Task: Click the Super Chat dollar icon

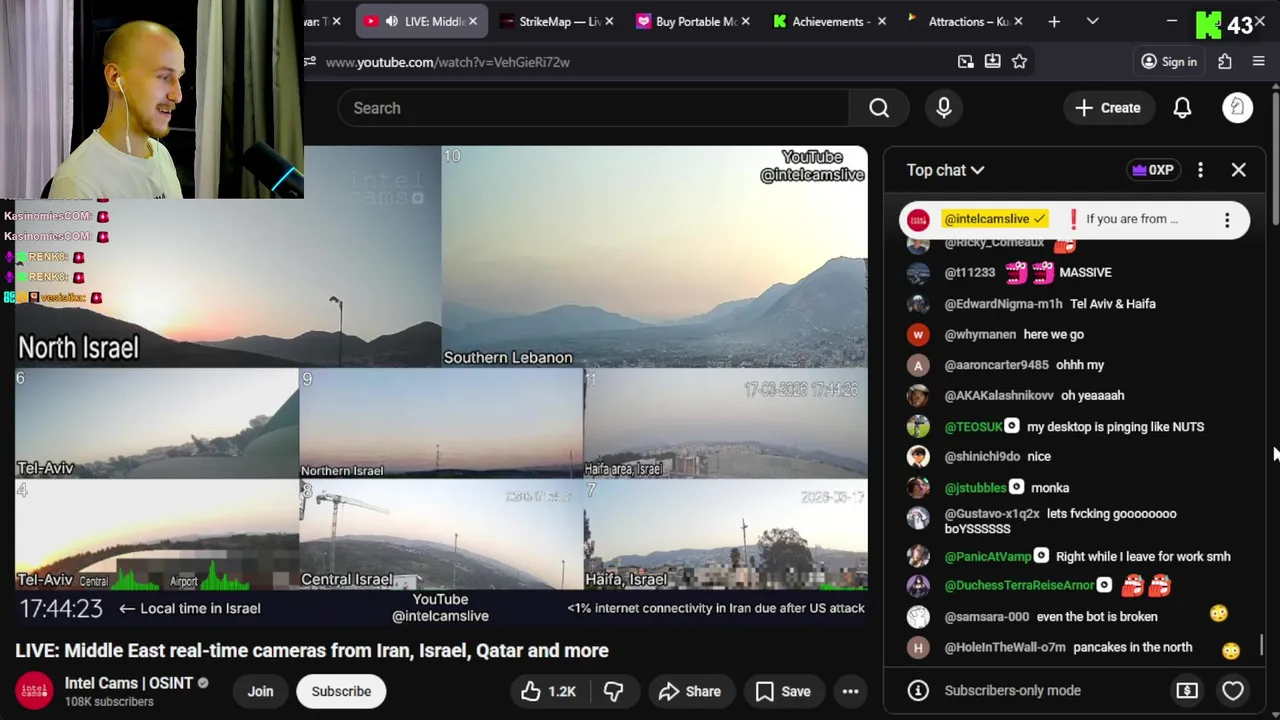Action: point(1187,690)
